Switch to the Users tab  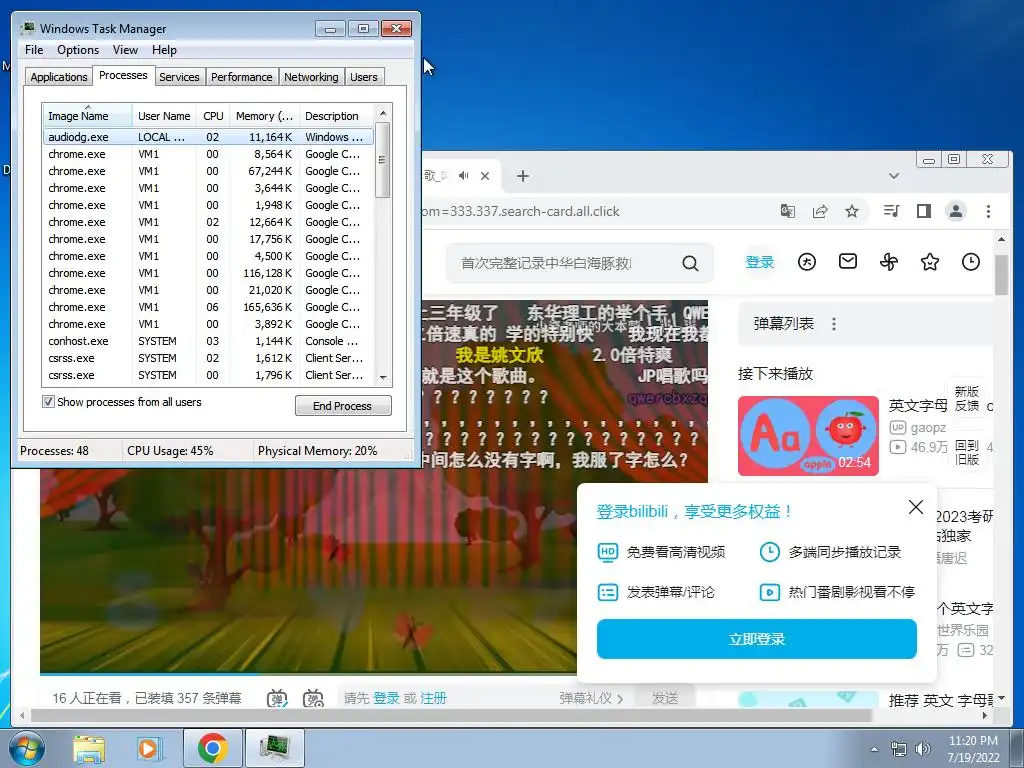[x=364, y=77]
